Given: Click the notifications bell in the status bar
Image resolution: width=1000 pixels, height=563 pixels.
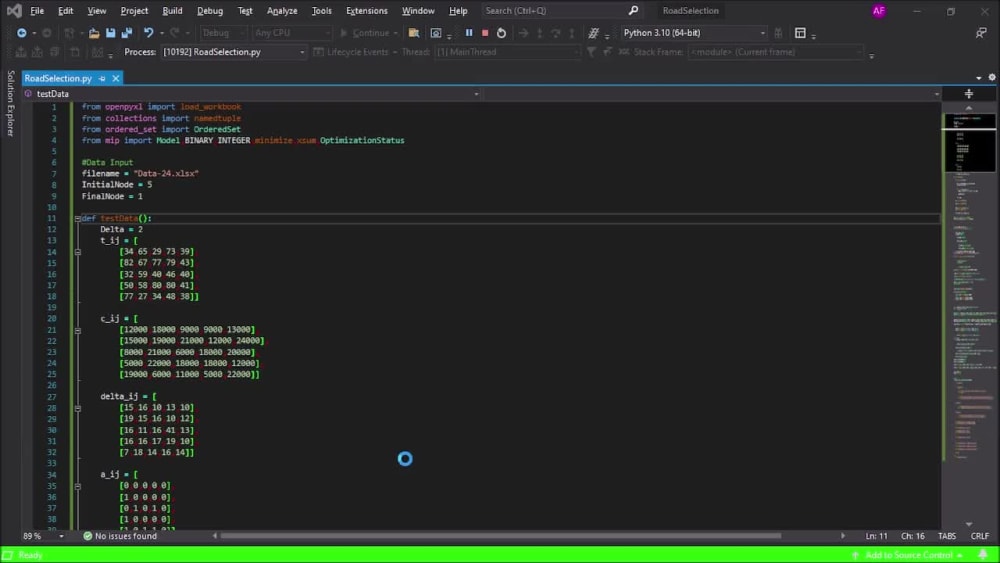Looking at the screenshot, I should (983, 555).
